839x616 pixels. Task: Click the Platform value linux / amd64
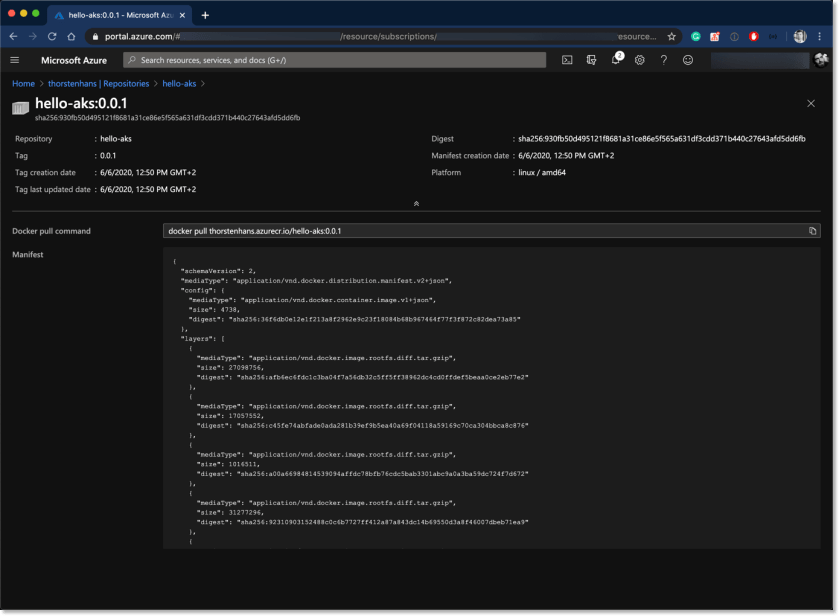pos(541,172)
